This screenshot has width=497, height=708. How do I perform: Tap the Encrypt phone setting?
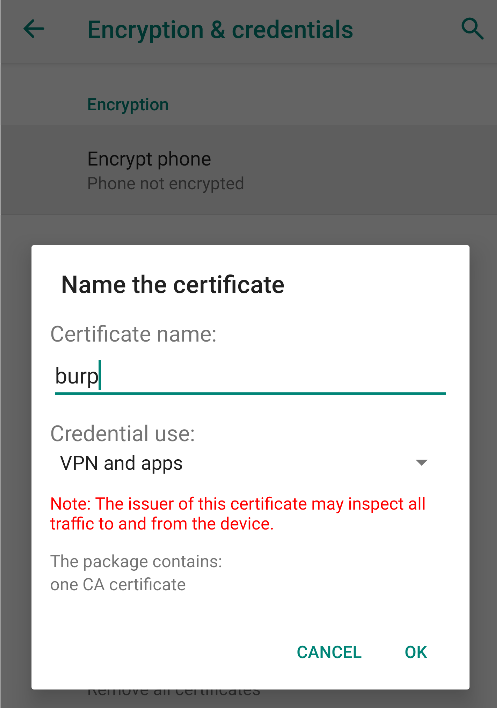pyautogui.click(x=249, y=170)
